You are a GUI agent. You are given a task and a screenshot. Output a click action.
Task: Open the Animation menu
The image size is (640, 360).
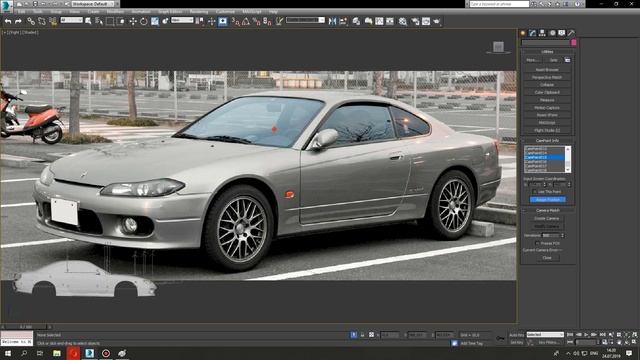coord(140,12)
